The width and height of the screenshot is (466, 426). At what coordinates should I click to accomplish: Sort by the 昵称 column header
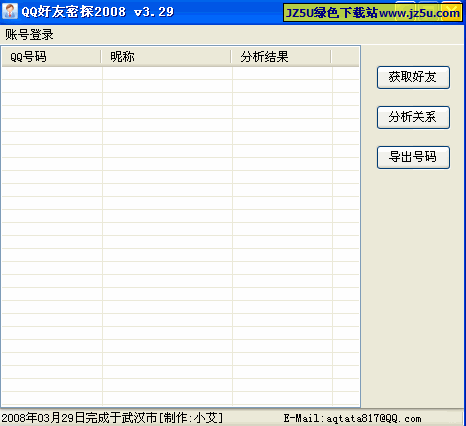click(x=166, y=57)
